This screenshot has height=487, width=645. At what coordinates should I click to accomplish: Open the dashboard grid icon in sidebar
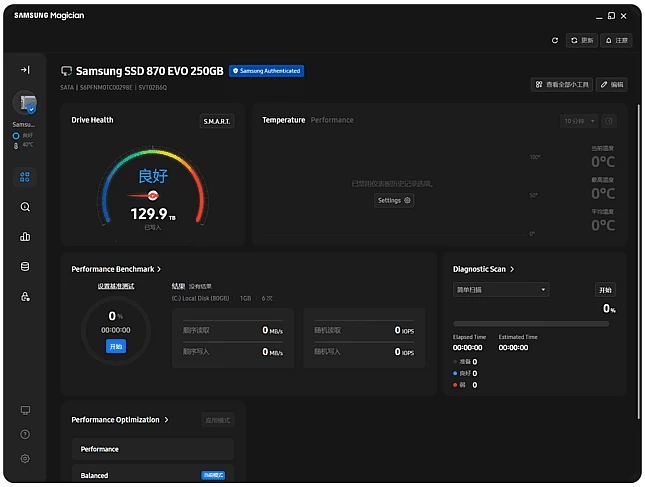point(25,177)
